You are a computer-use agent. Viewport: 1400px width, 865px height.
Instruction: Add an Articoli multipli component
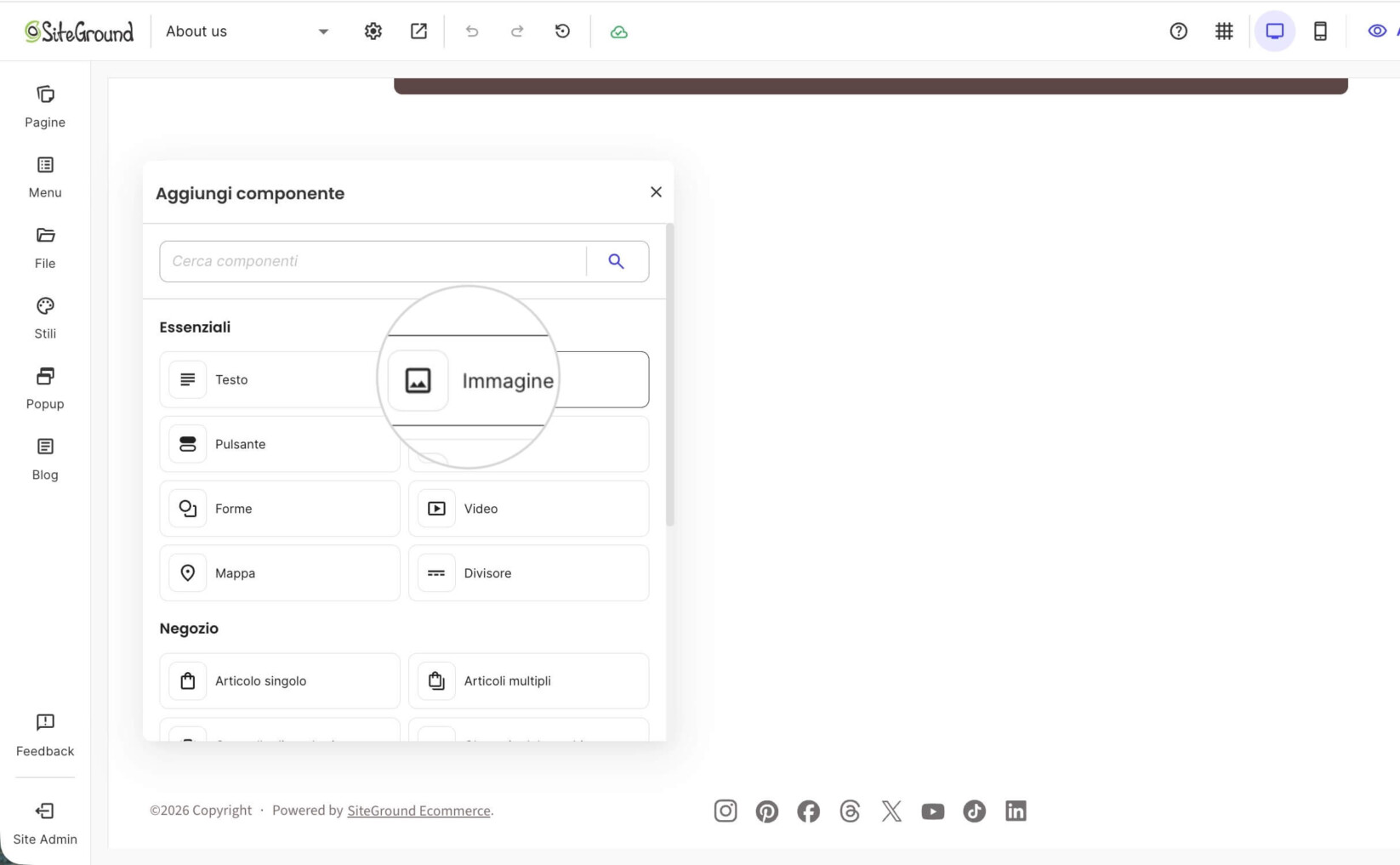528,680
